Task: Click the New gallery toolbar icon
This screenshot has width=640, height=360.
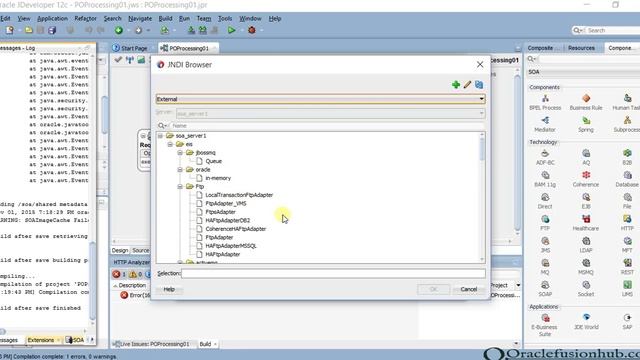Action: 9,30
